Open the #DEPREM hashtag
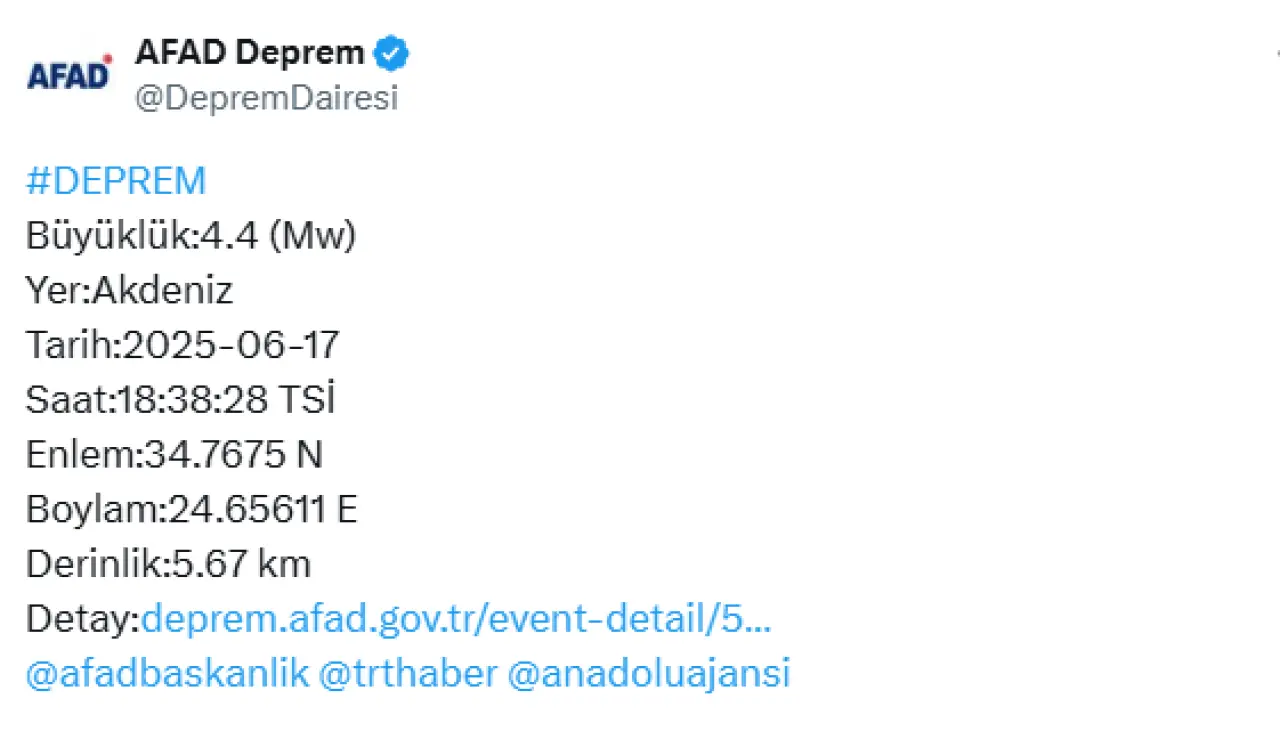Screen dimensions: 1280x739 click(x=116, y=181)
